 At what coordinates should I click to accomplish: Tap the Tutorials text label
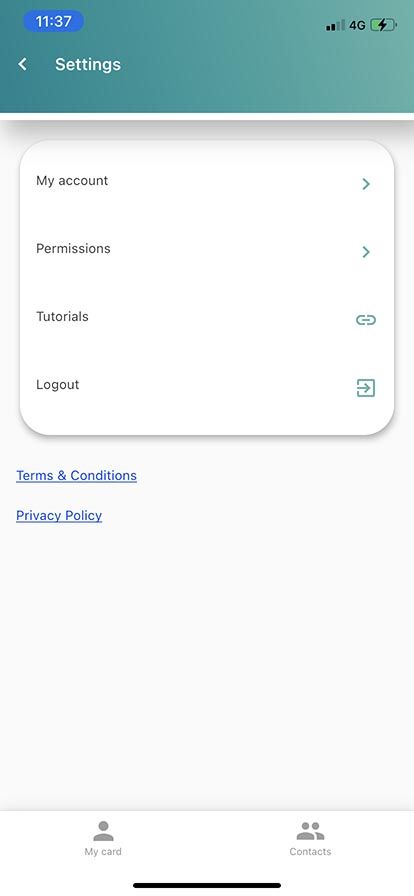pyautogui.click(x=62, y=317)
